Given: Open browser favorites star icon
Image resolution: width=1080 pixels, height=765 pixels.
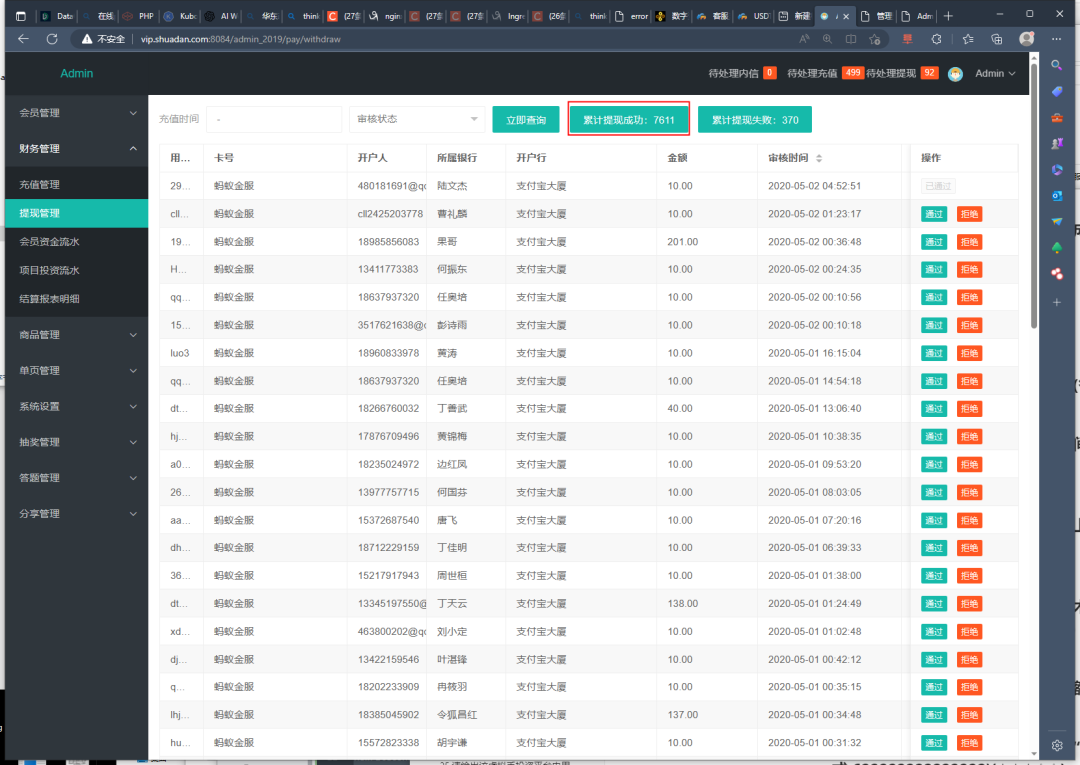Looking at the screenshot, I should (x=968, y=39).
